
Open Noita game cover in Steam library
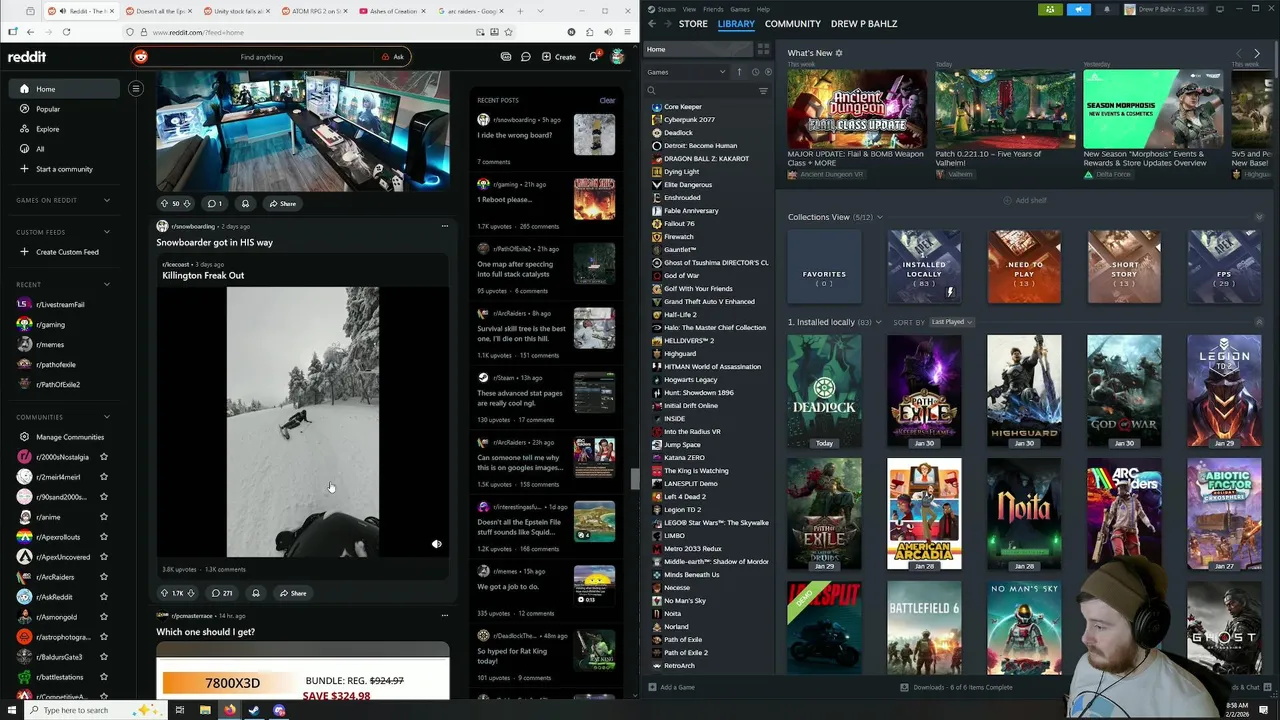click(x=1024, y=514)
